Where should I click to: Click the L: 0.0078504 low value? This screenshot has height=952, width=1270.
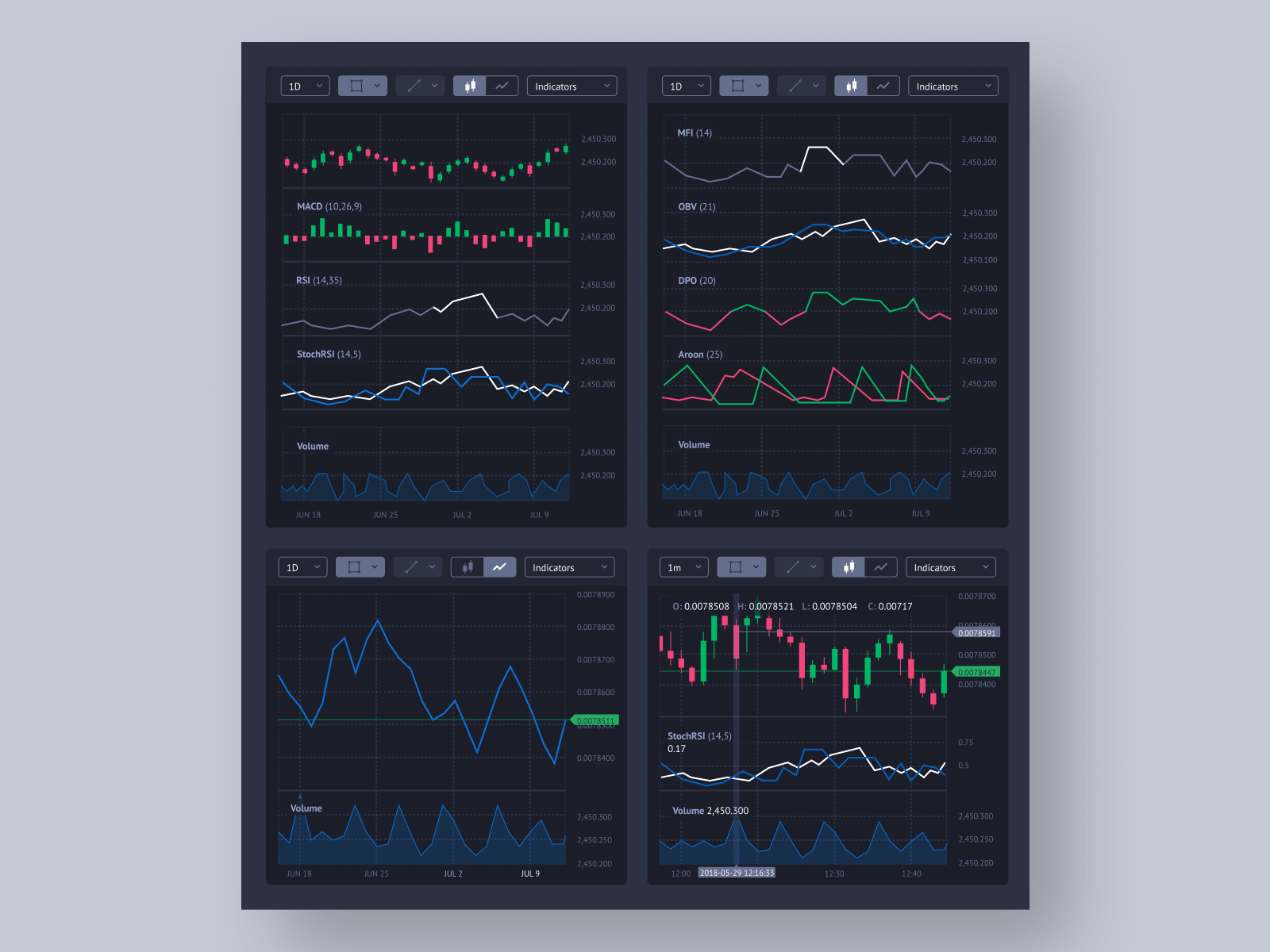click(x=829, y=606)
